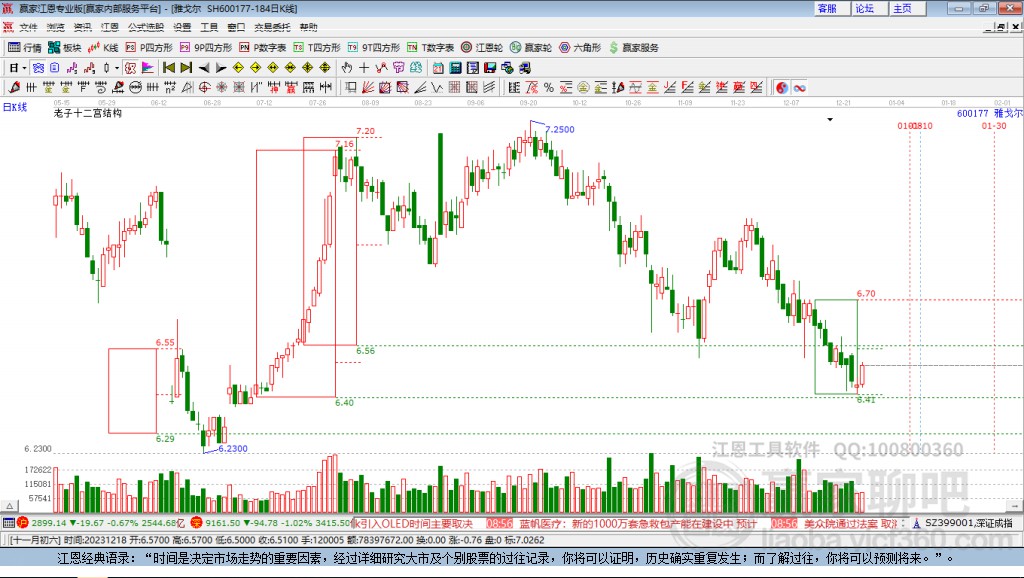Click the 深 index badge in status bar
The width and height of the screenshot is (1024, 578).
(x=197, y=522)
